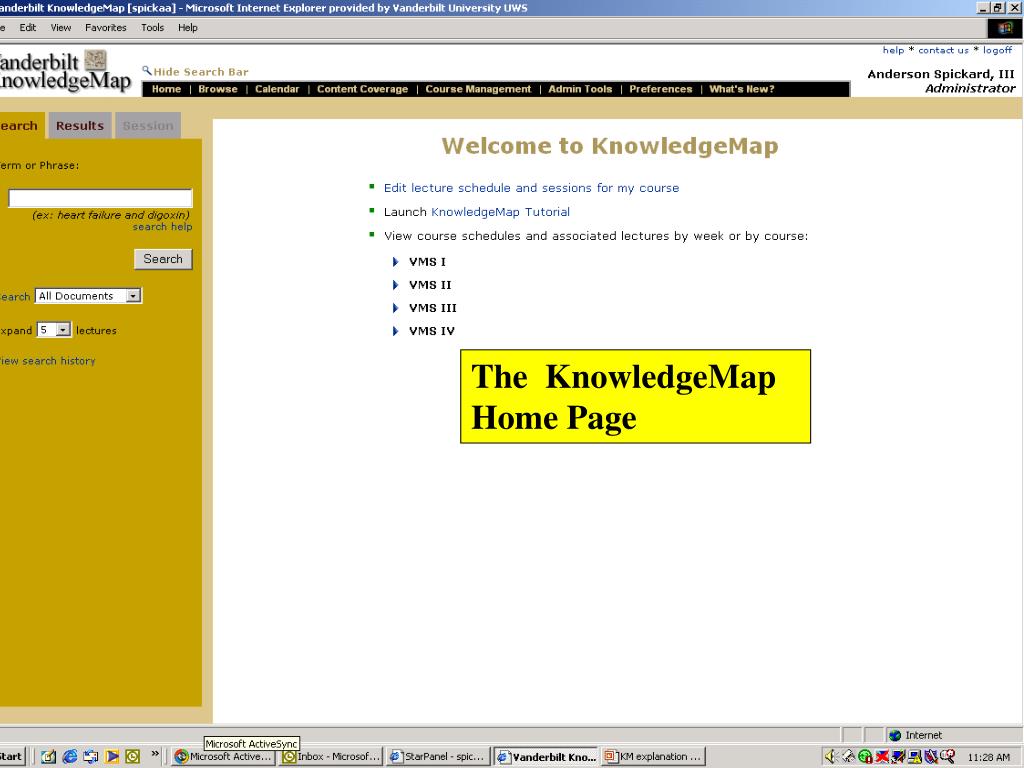1024x768 pixels.
Task: Expand the VMS IV arrow
Action: pyautogui.click(x=395, y=331)
